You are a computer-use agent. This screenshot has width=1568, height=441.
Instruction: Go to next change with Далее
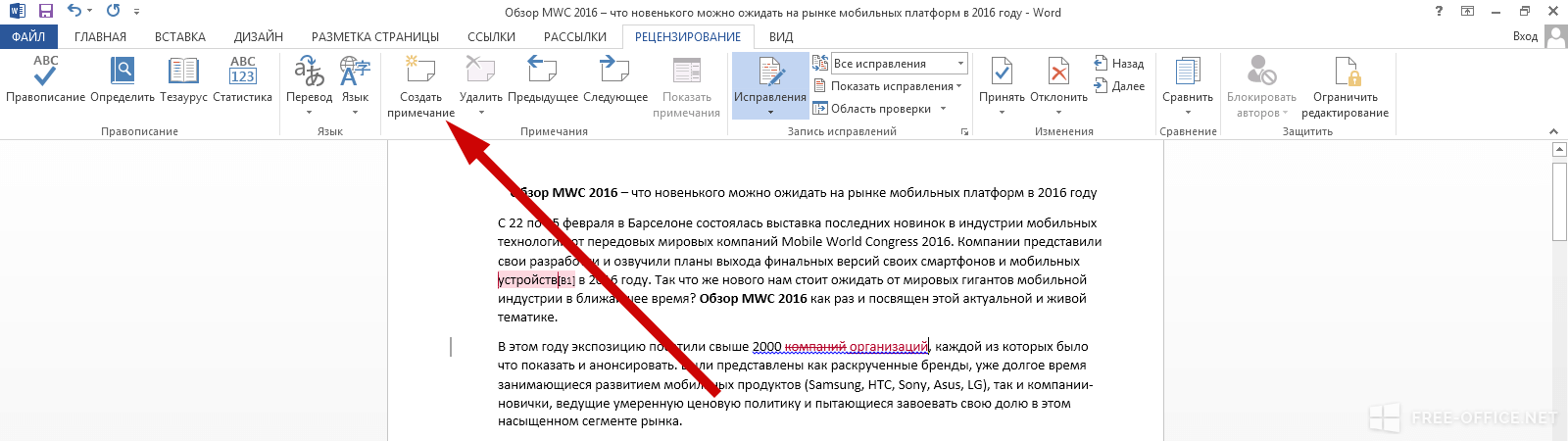(x=1119, y=86)
